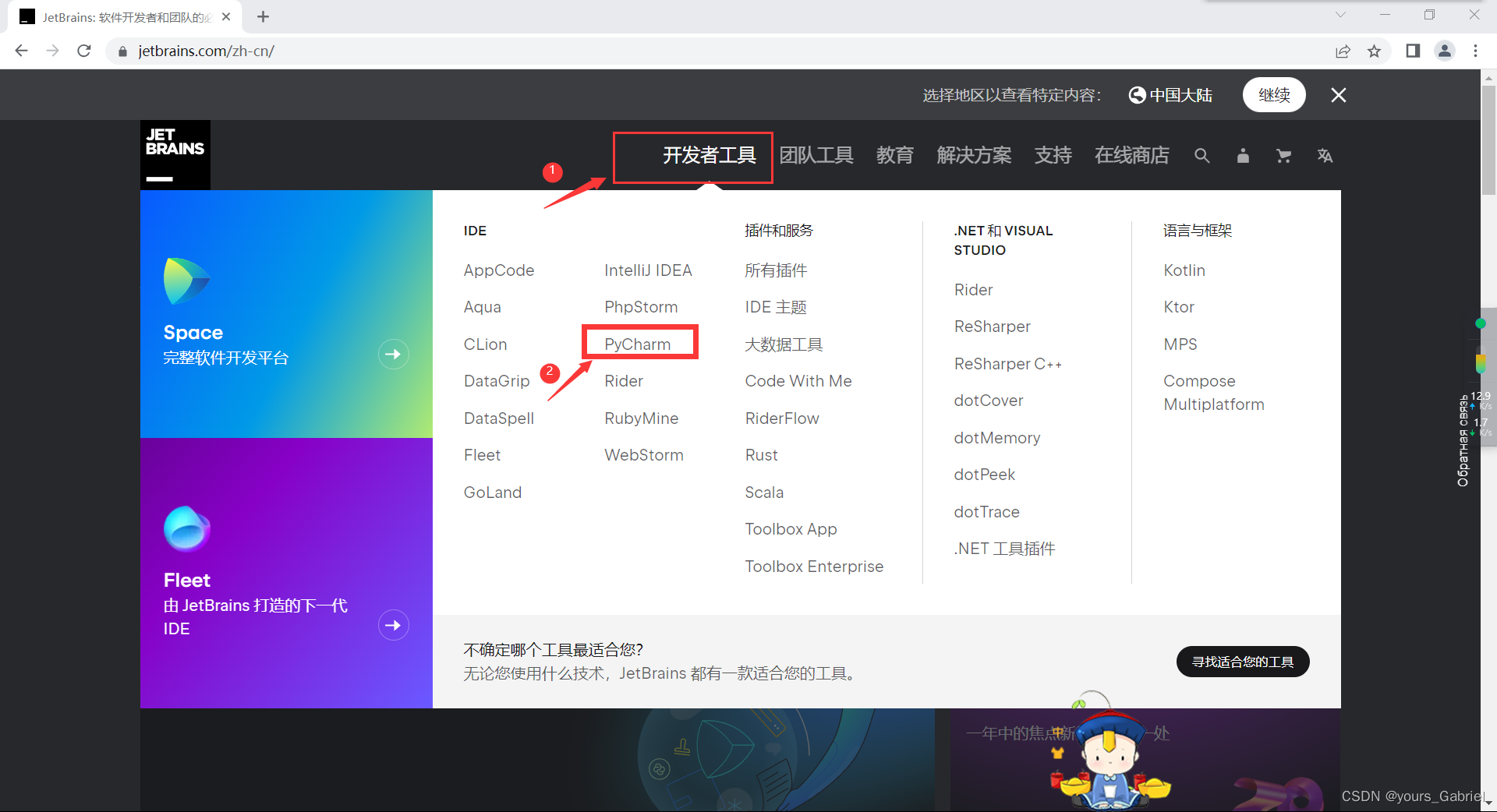Open the 支持 menu

[1053, 156]
